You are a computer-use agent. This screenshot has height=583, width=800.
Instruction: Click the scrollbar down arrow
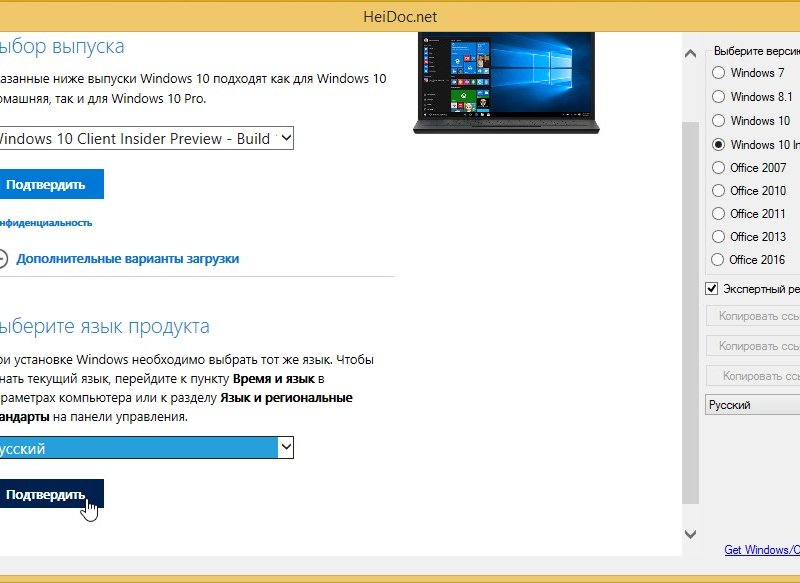690,534
